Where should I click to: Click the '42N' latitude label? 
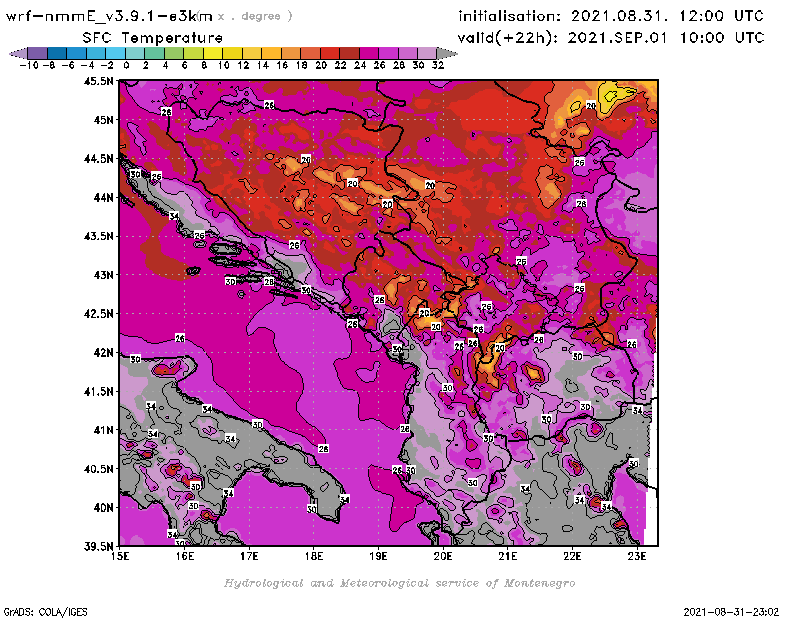pyautogui.click(x=104, y=353)
